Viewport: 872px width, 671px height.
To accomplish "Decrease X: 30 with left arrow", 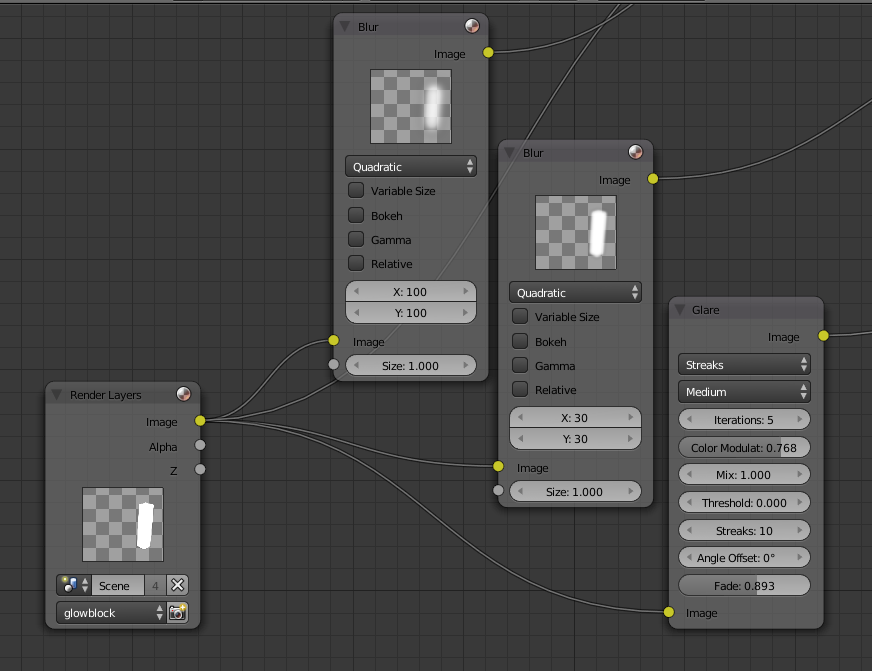I will (x=521, y=417).
